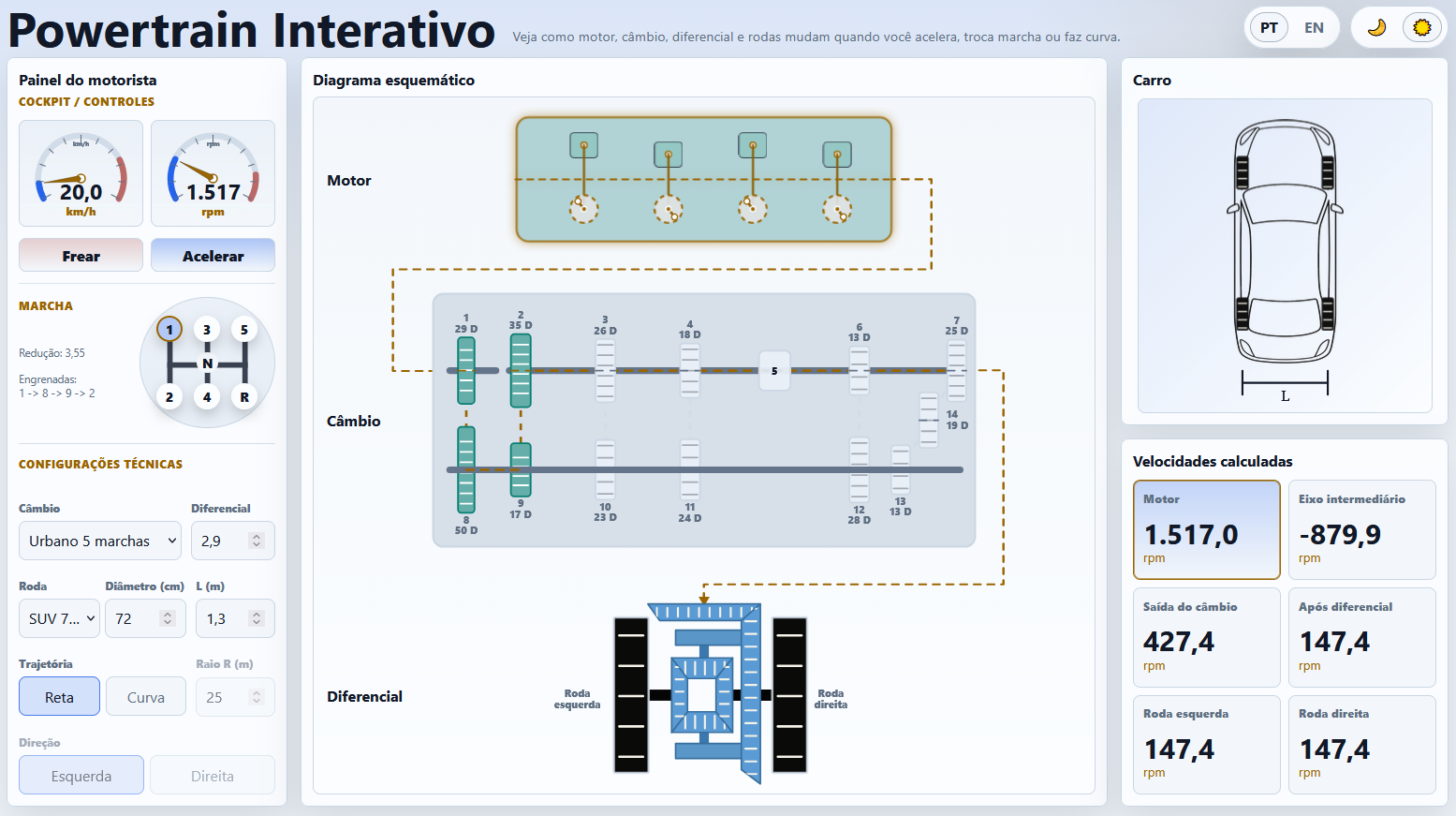Click the left wheel in differential diagram
The width and height of the screenshot is (1456, 816).
tap(631, 694)
